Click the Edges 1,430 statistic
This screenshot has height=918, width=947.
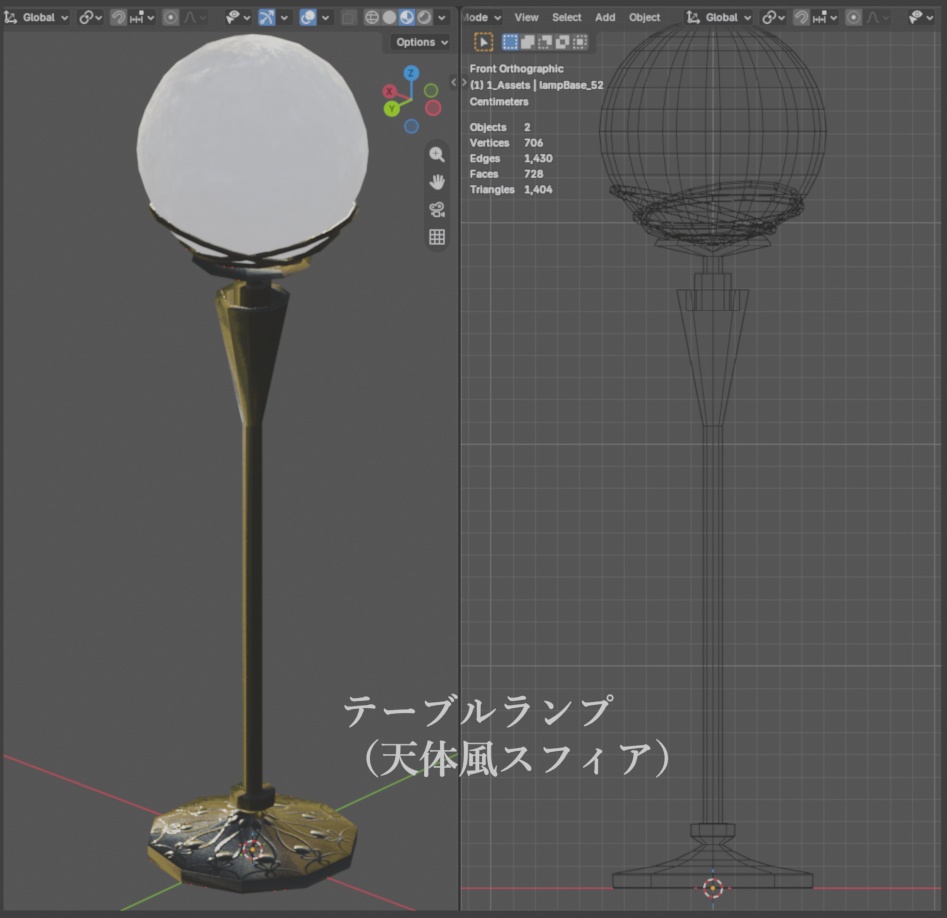511,158
